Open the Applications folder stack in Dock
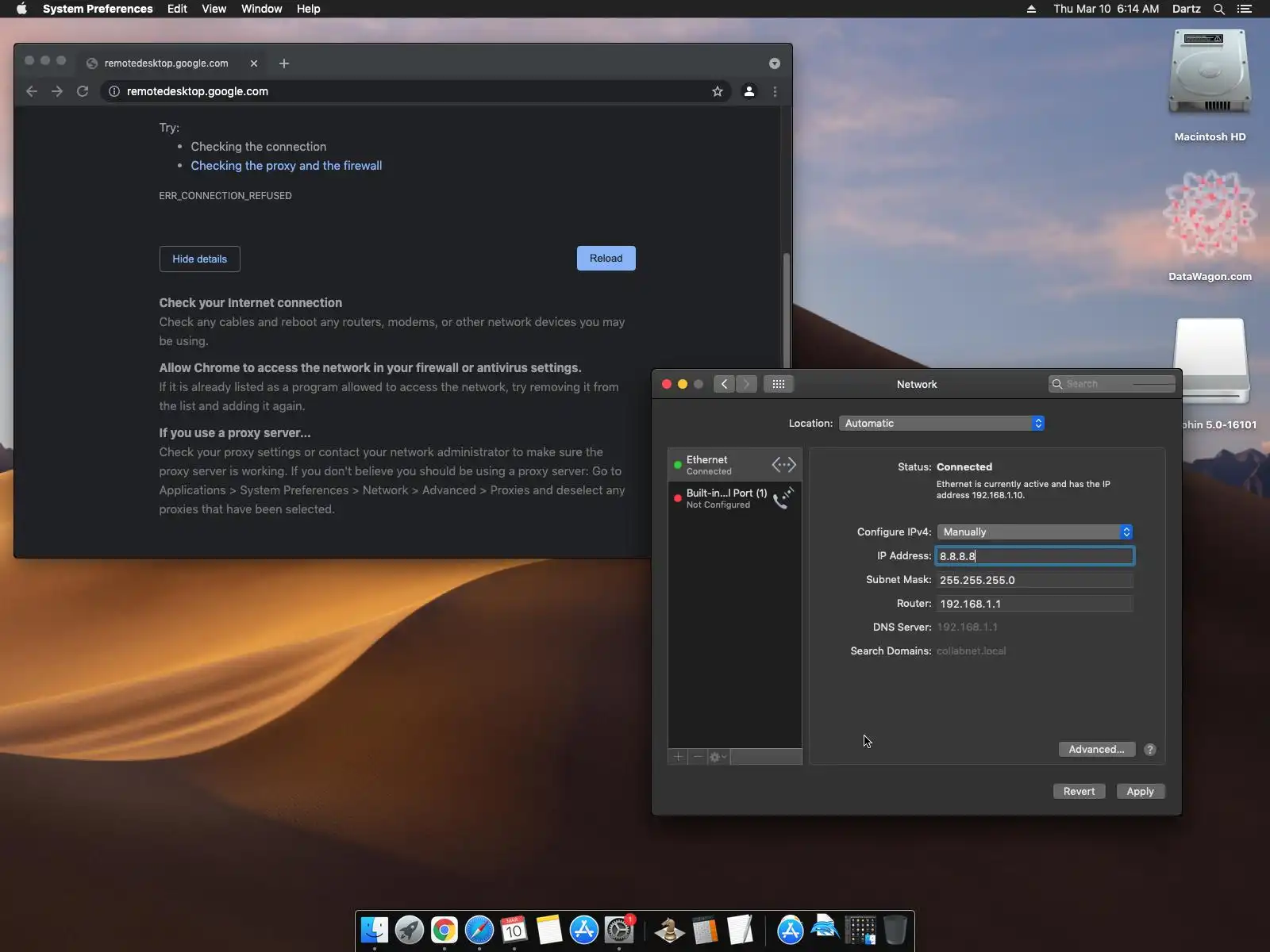Viewport: 1270px width, 952px height. tap(791, 930)
